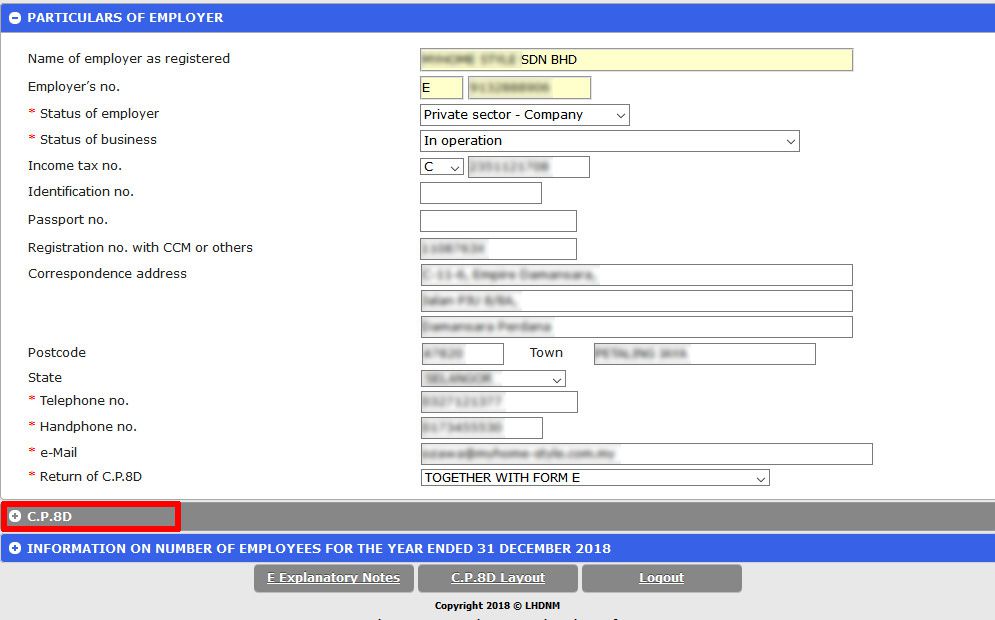Collapse the Particulars of Employer section icon
Image resolution: width=995 pixels, height=620 pixels.
point(15,18)
